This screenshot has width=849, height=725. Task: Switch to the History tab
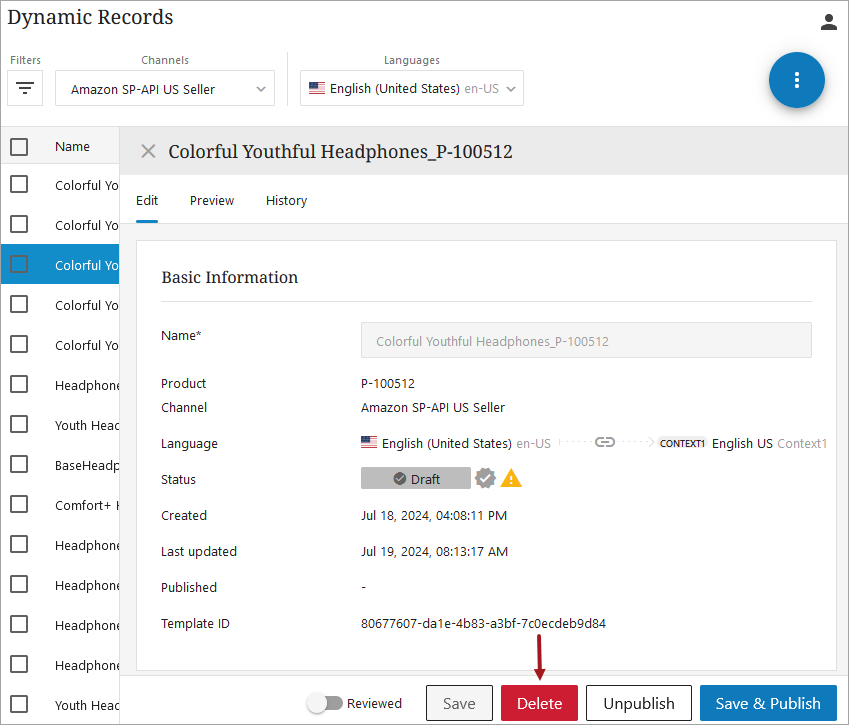pyautogui.click(x=286, y=201)
